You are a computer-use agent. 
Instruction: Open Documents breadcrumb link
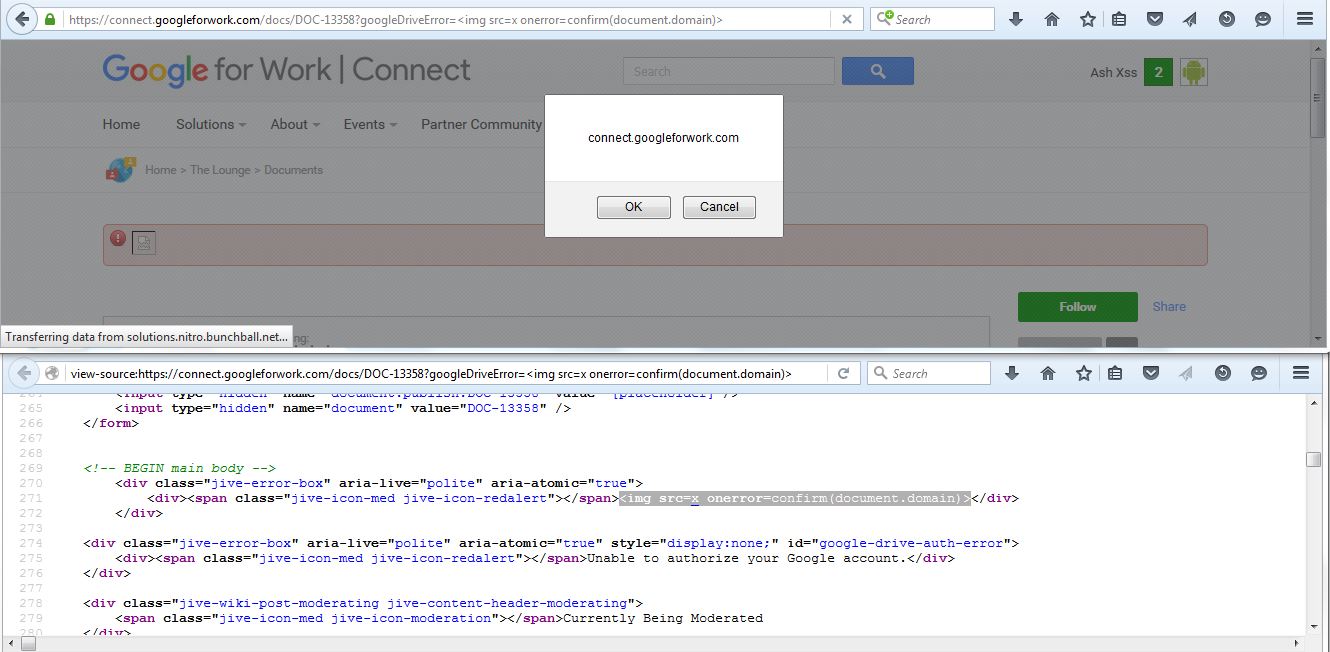coord(294,170)
